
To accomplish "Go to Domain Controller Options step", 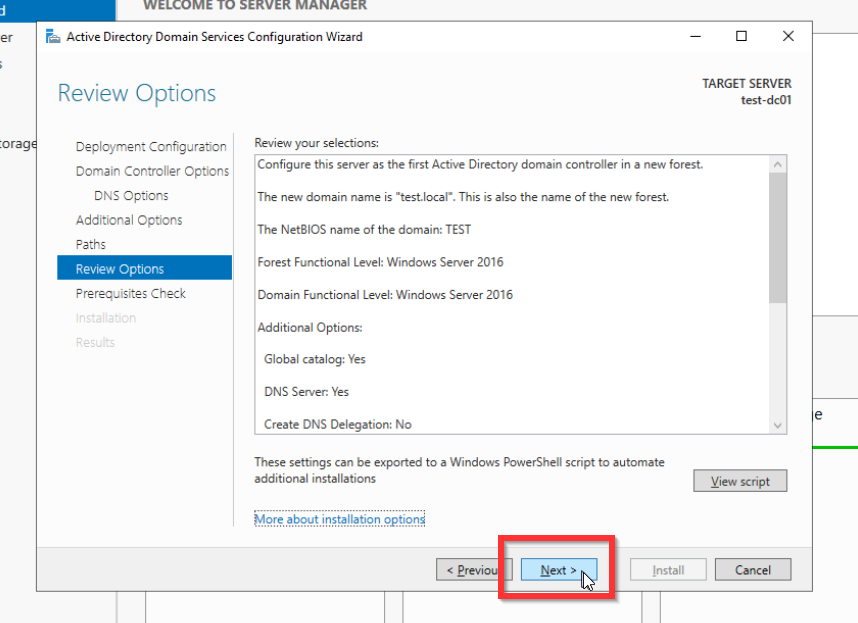I will pyautogui.click(x=152, y=171).
